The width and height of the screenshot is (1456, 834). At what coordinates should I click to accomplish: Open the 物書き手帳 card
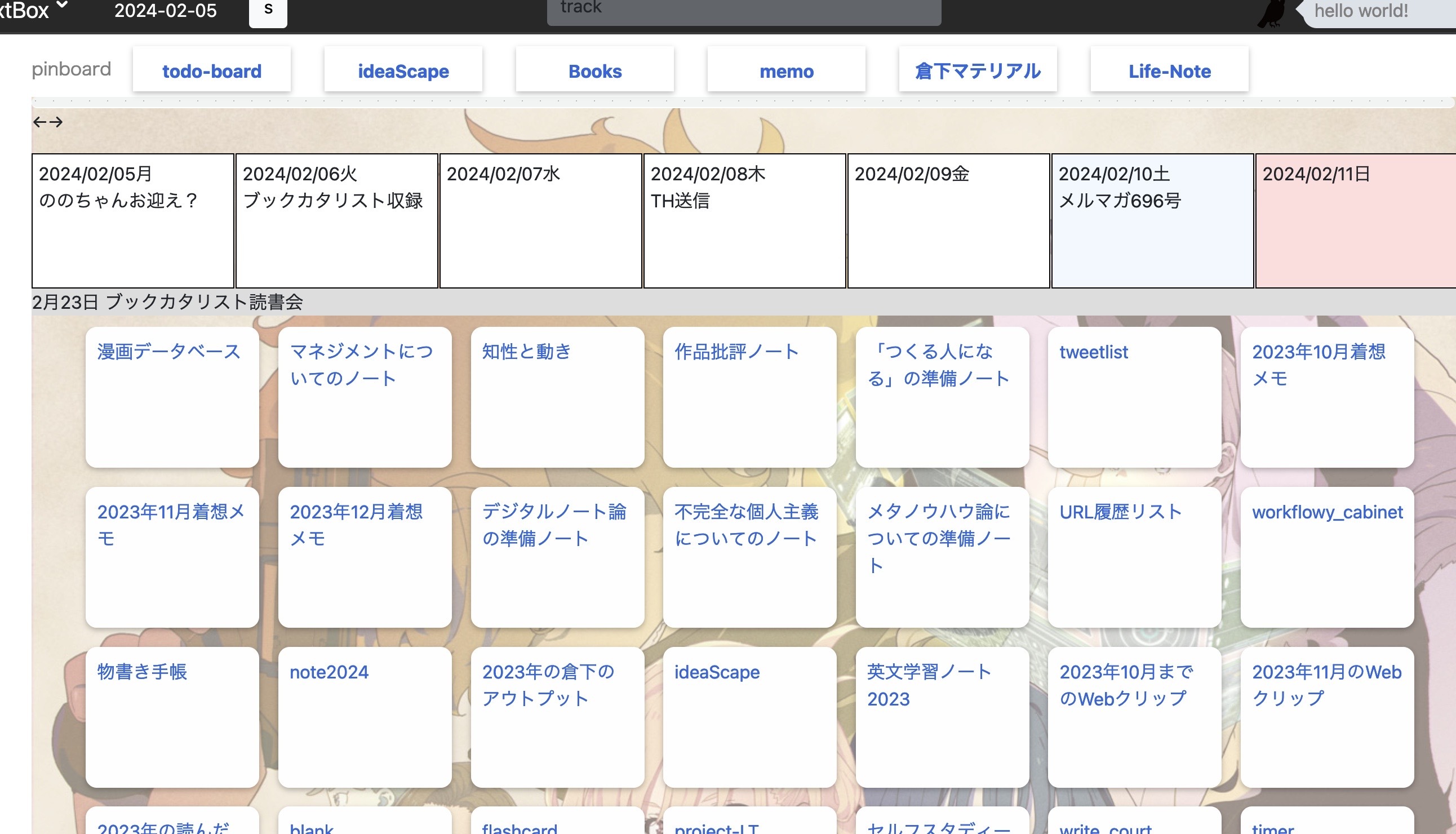click(172, 717)
